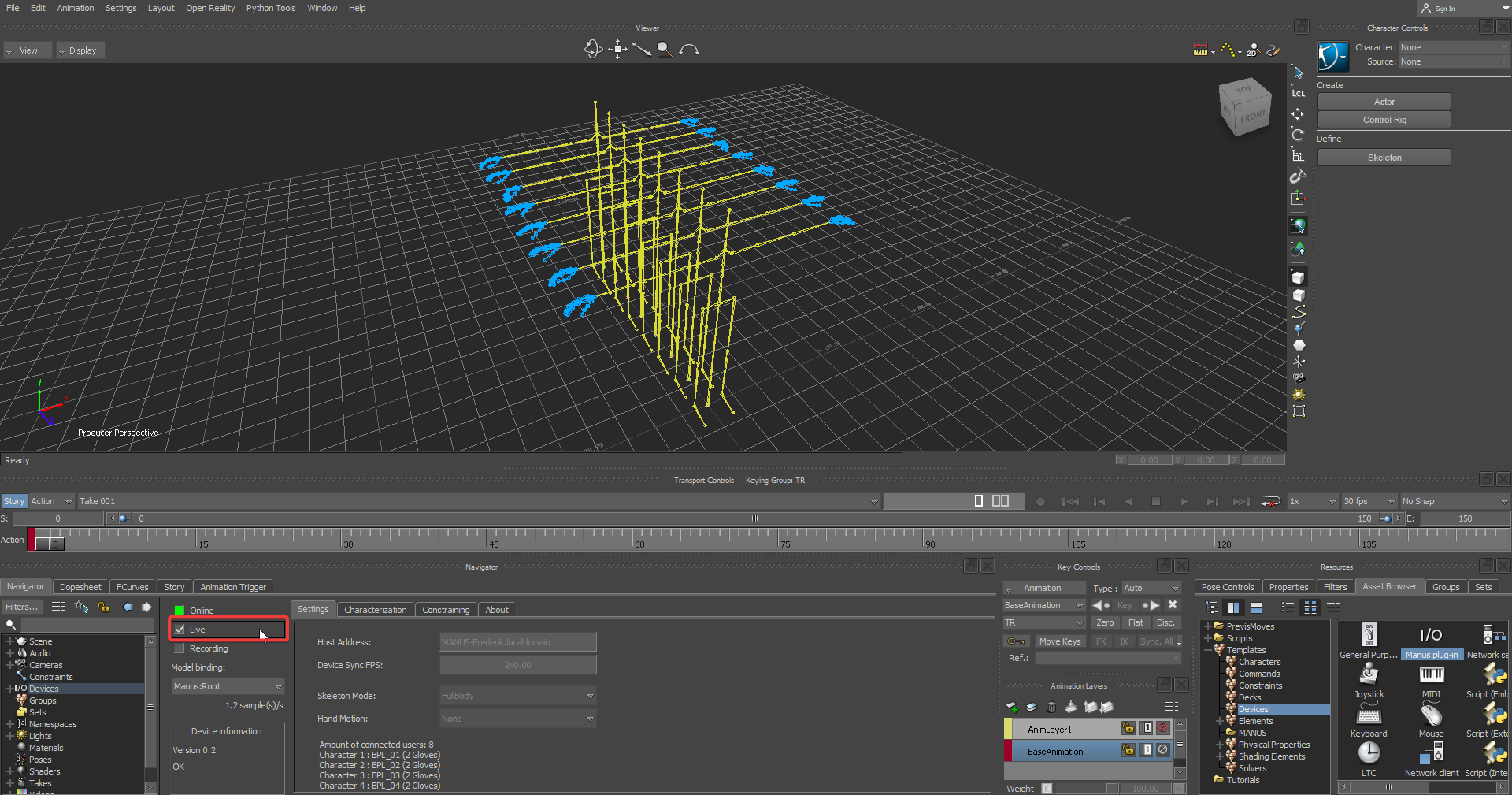The image size is (1512, 795).
Task: Enable the Recording checkbox
Action: 180,648
